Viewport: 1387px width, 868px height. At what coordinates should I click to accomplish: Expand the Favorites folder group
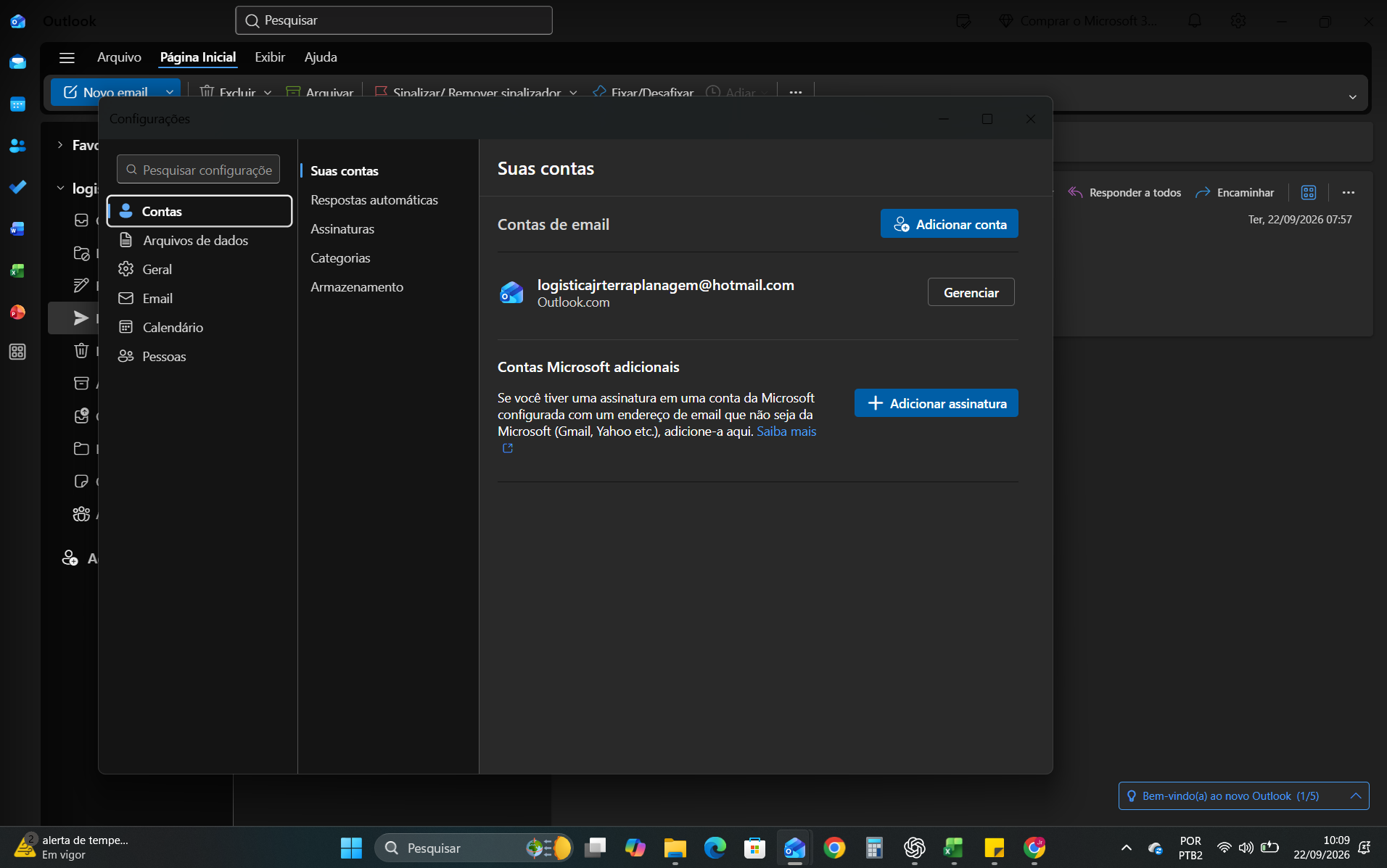coord(60,145)
